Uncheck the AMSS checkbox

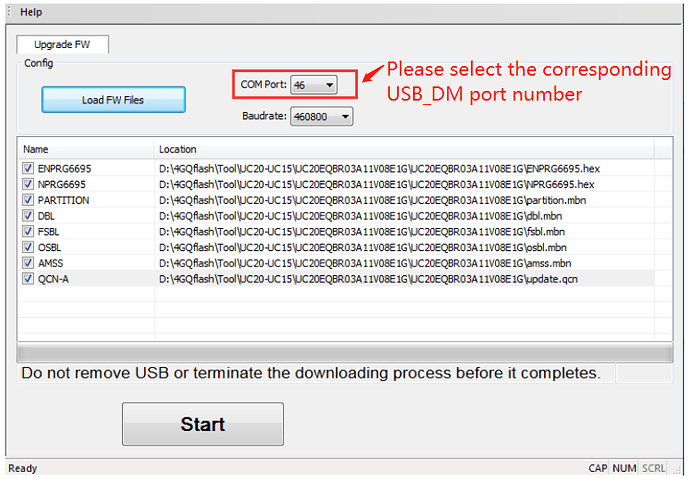click(x=28, y=263)
